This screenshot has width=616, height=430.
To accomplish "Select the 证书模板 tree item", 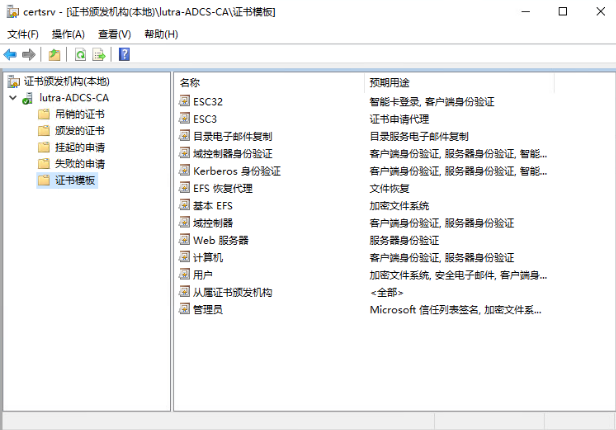I will pyautogui.click(x=75, y=180).
